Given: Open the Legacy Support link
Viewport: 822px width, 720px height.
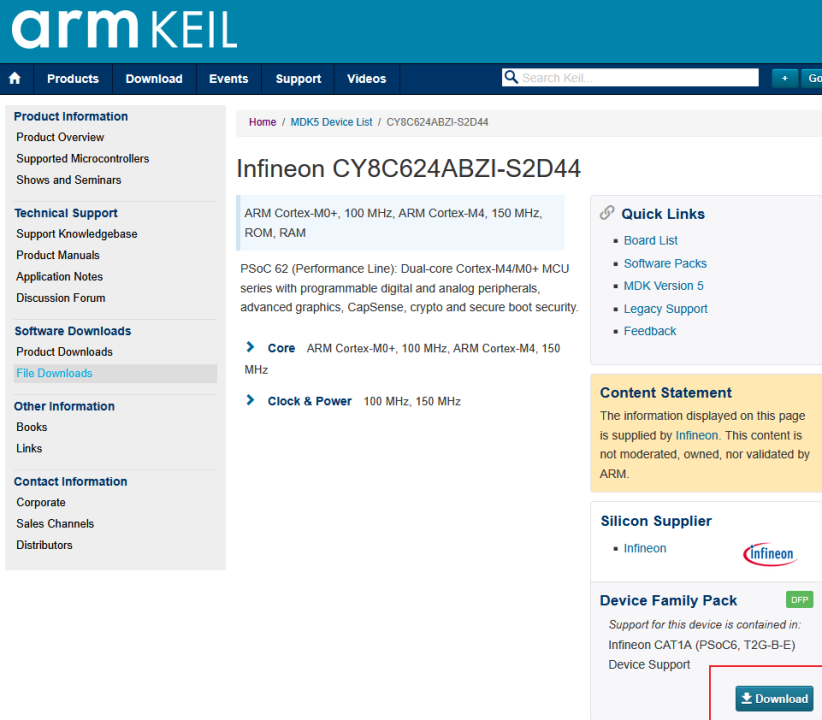Looking at the screenshot, I should [x=665, y=309].
